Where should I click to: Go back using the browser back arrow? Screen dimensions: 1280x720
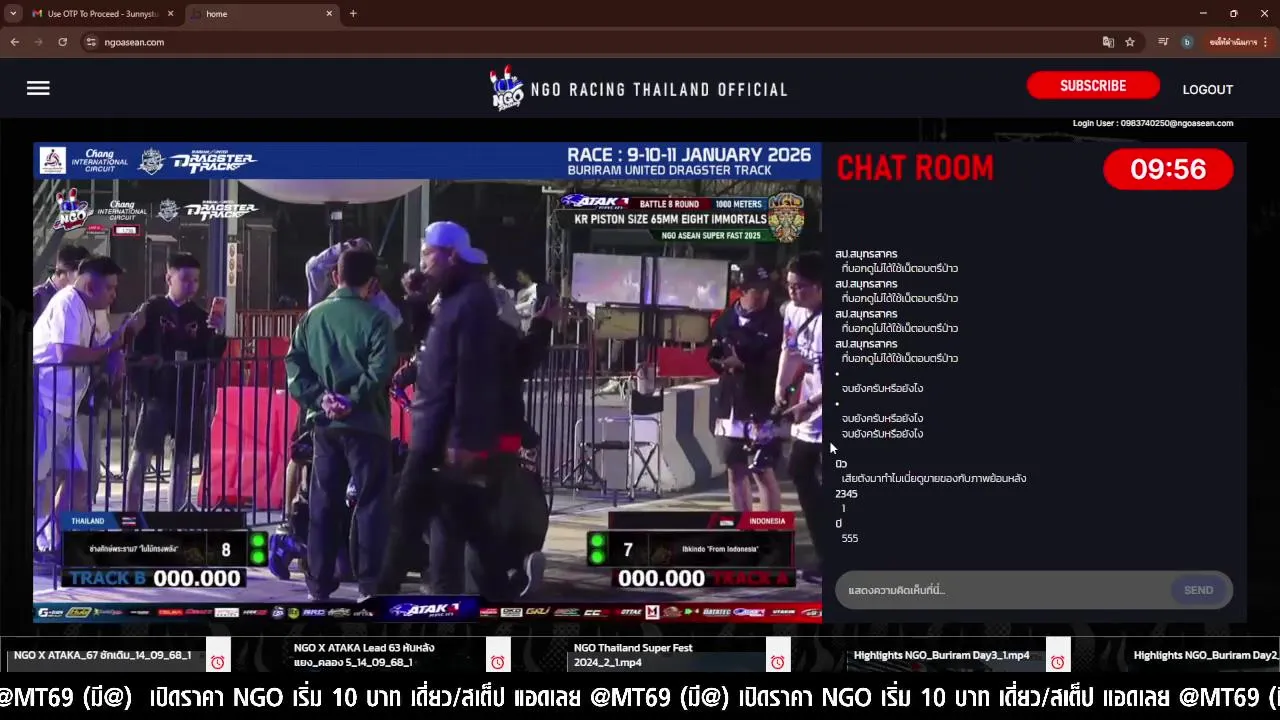[x=14, y=42]
